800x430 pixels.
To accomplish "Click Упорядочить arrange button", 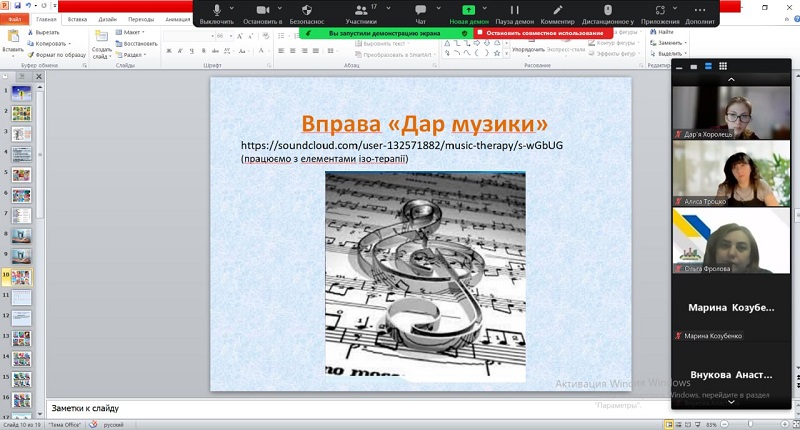I will 528,49.
